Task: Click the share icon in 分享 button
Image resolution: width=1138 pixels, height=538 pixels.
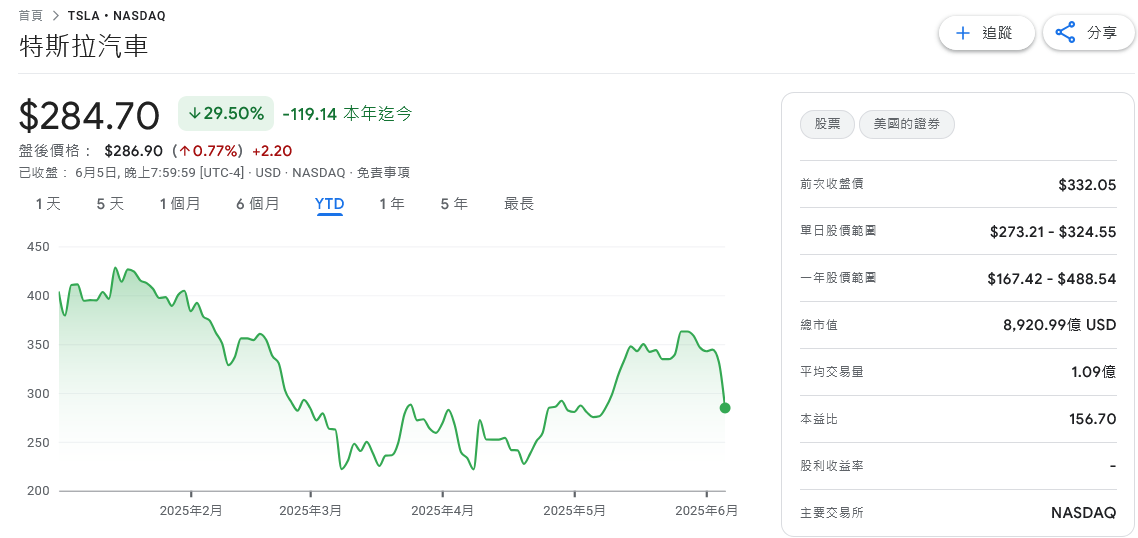Action: (1065, 33)
